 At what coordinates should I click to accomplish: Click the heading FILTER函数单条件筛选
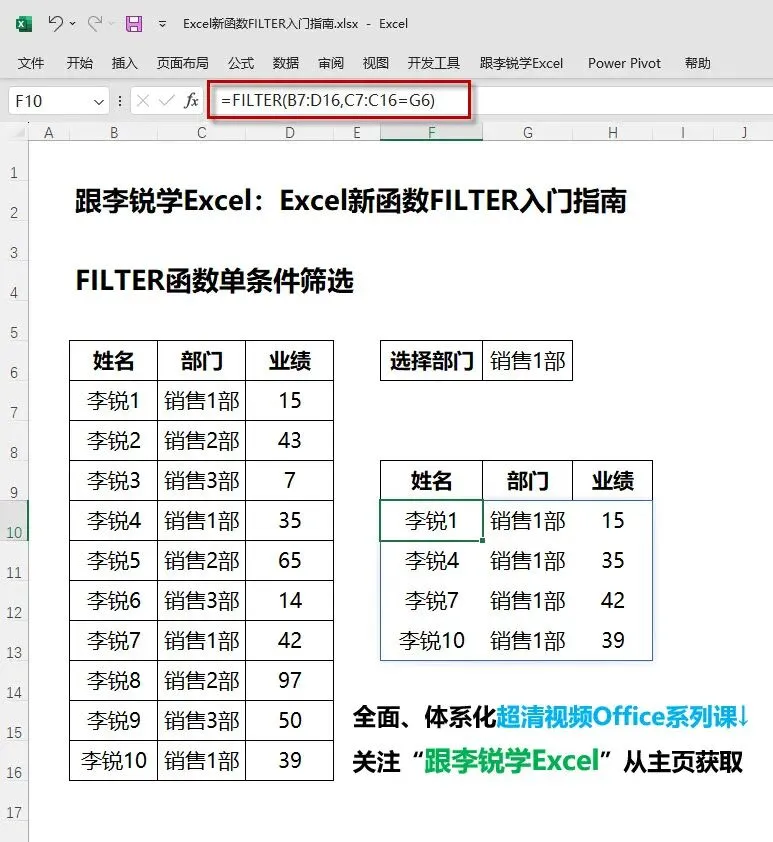tap(215, 280)
